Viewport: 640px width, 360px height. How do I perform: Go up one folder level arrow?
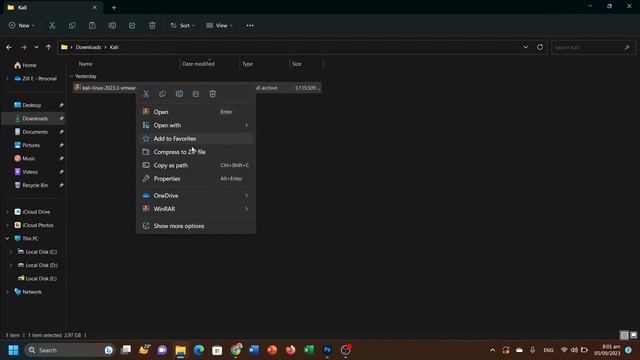[49, 47]
